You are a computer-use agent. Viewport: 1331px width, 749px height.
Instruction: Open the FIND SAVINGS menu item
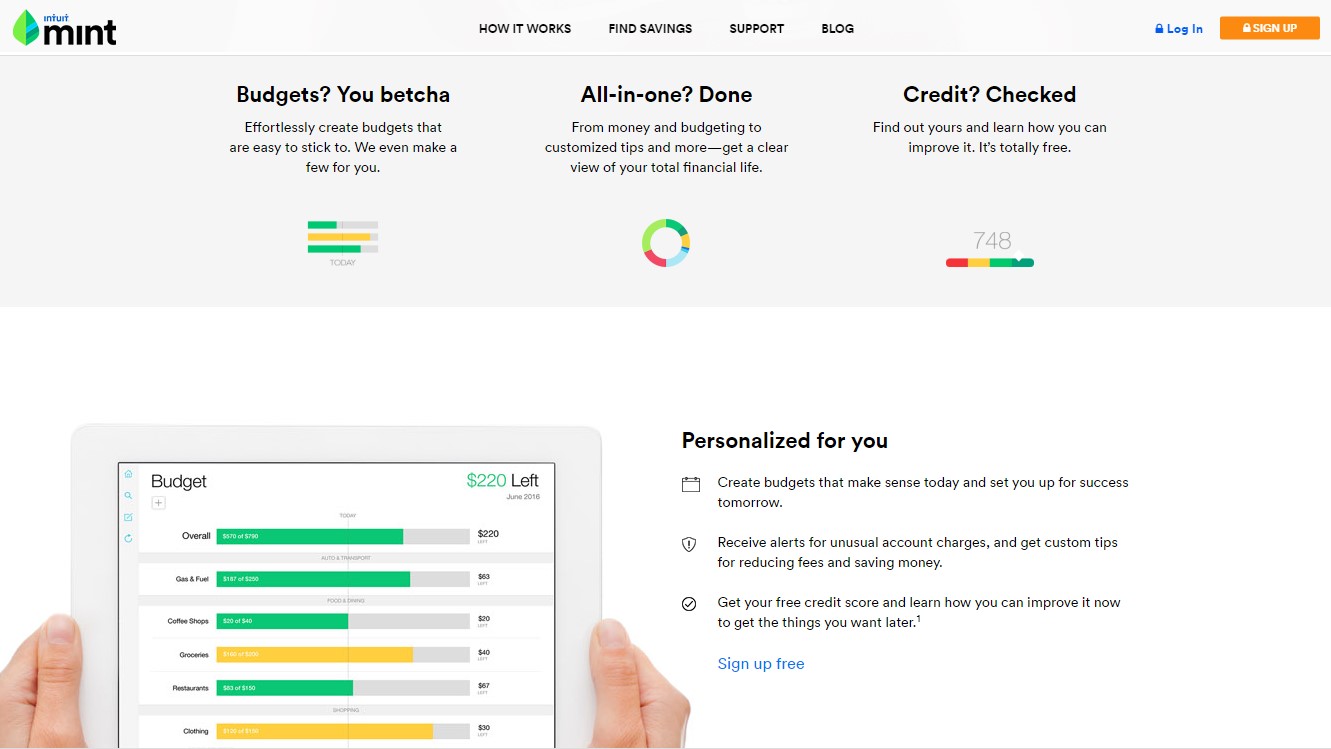coord(650,28)
